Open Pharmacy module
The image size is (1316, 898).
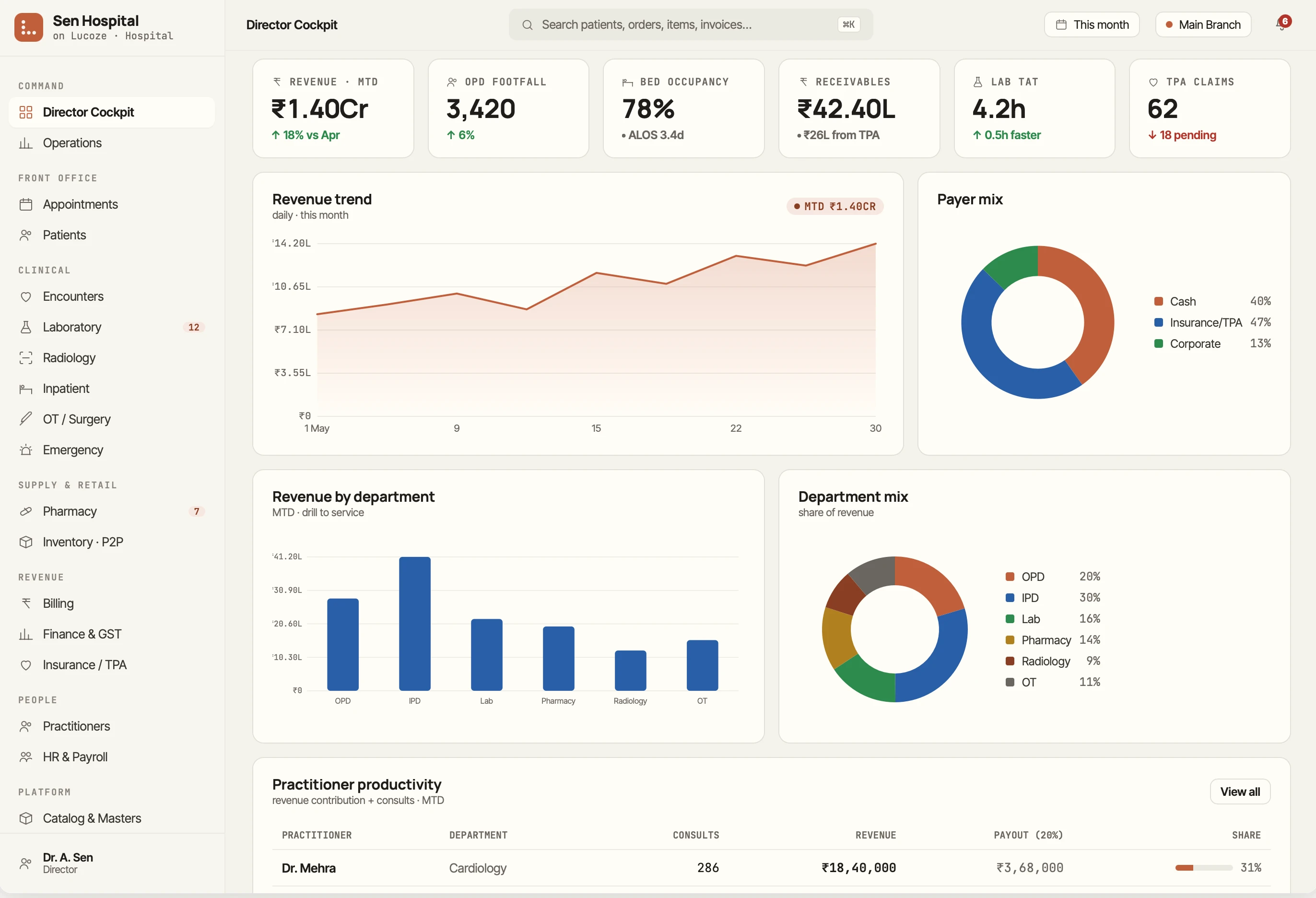[112, 511]
